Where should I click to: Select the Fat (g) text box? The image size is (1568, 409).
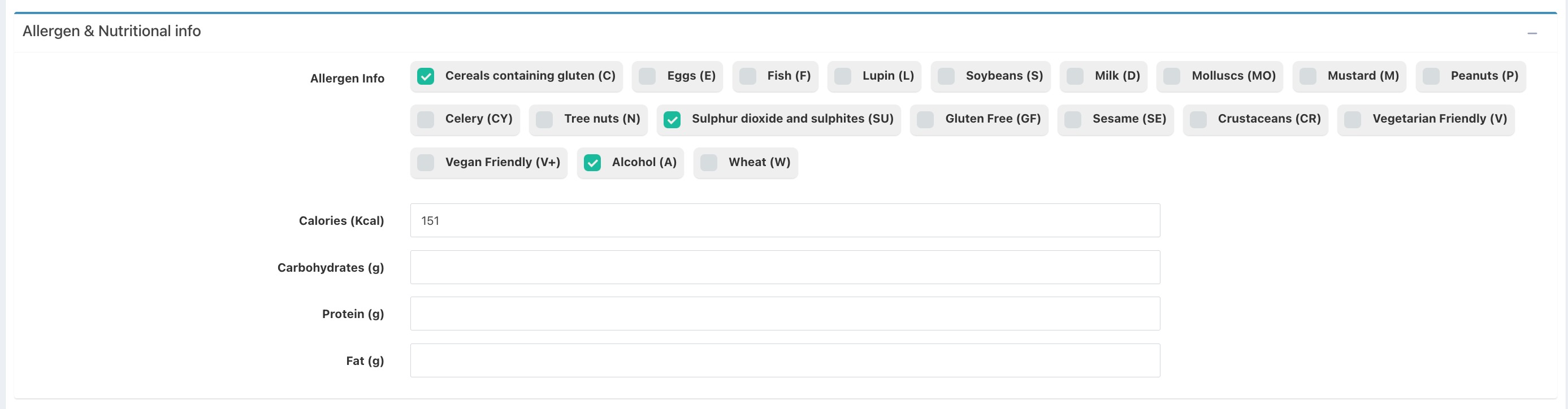click(785, 360)
